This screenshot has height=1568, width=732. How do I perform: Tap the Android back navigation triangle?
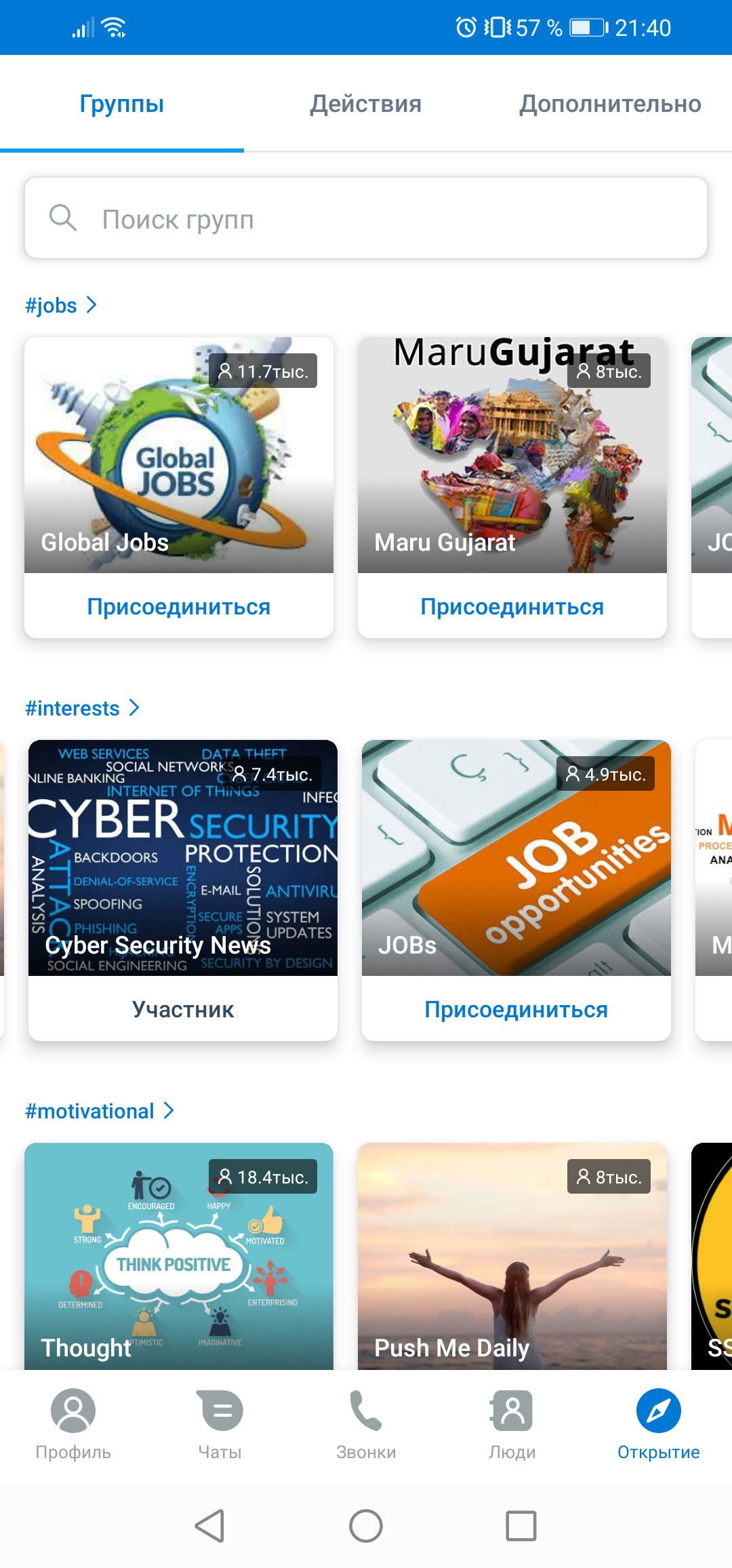point(209,1526)
